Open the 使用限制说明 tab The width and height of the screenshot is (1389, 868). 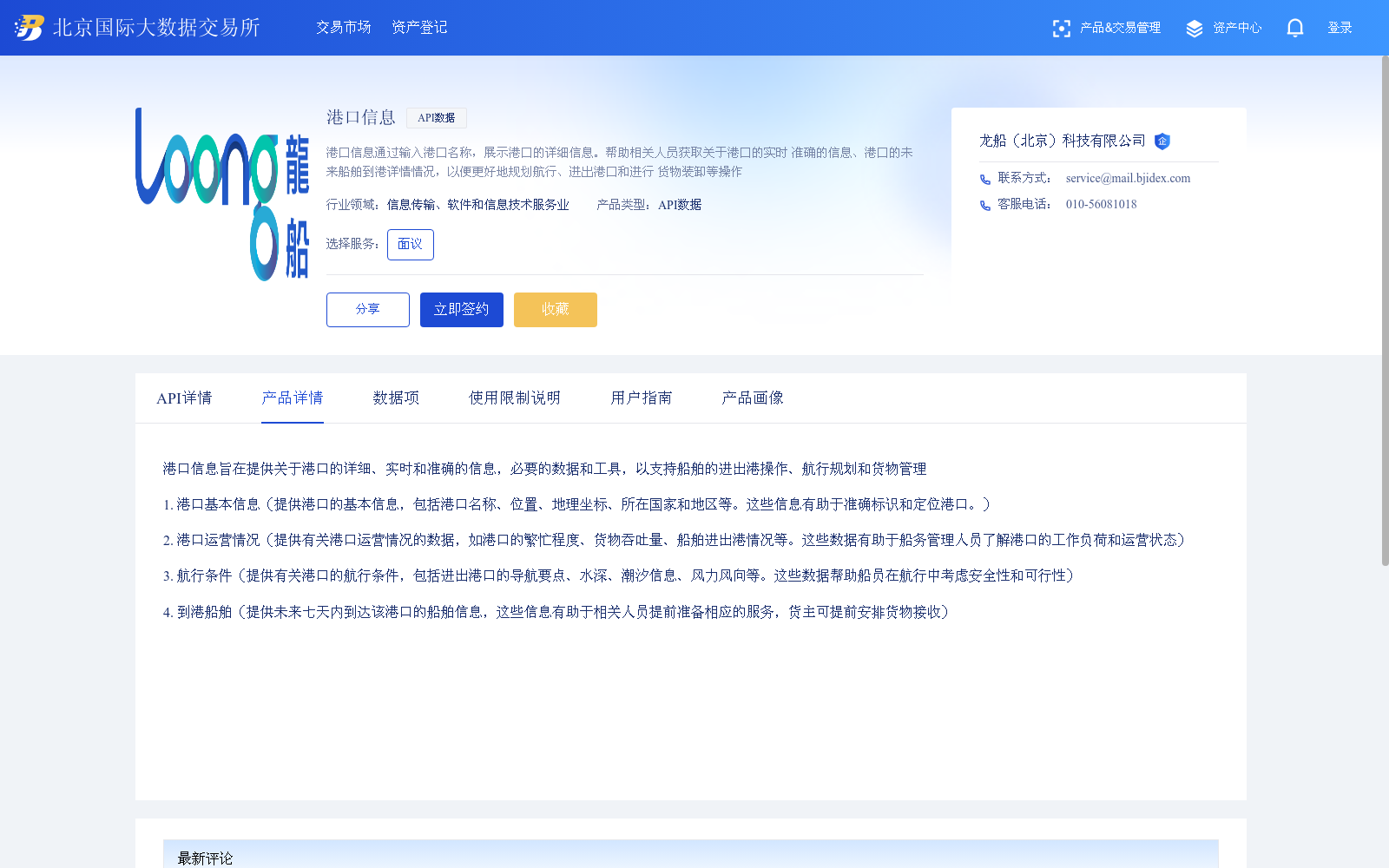point(515,398)
